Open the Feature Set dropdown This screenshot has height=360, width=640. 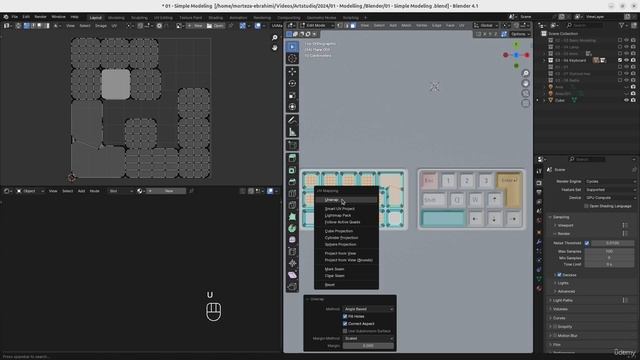click(610, 190)
